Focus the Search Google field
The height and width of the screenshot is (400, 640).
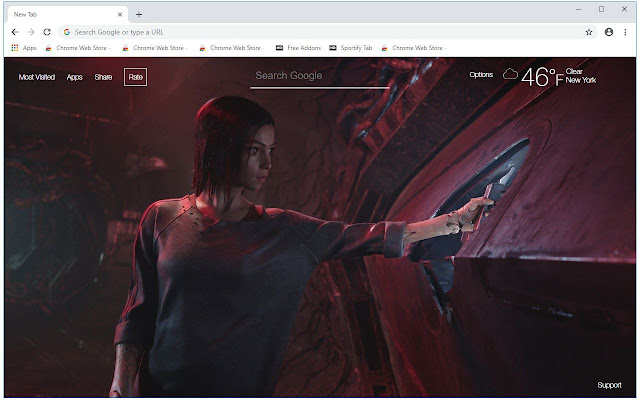[319, 76]
